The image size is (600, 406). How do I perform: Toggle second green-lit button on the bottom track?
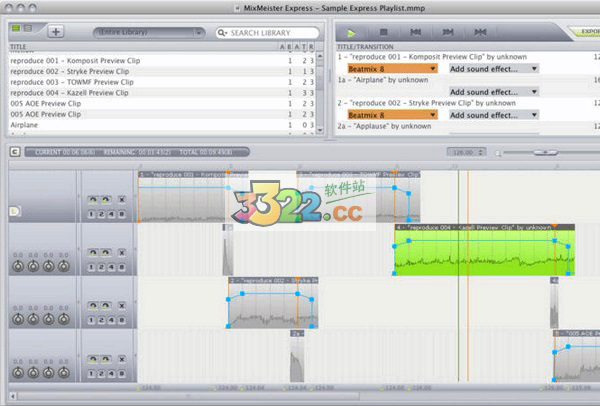pos(106,359)
